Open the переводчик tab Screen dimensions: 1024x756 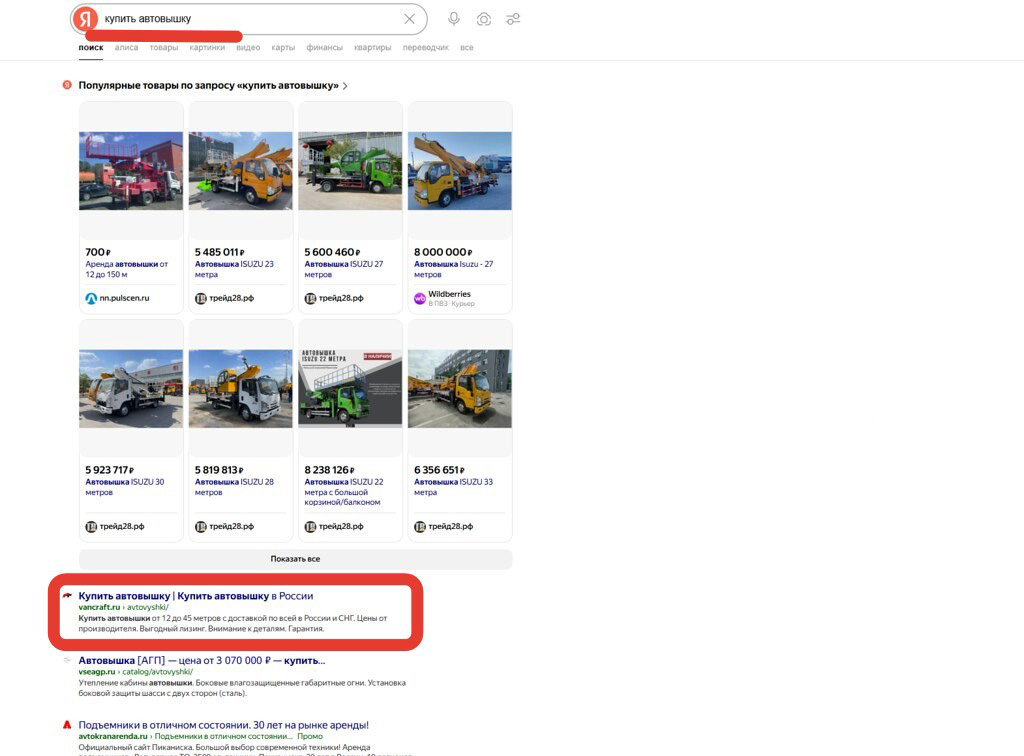(426, 48)
